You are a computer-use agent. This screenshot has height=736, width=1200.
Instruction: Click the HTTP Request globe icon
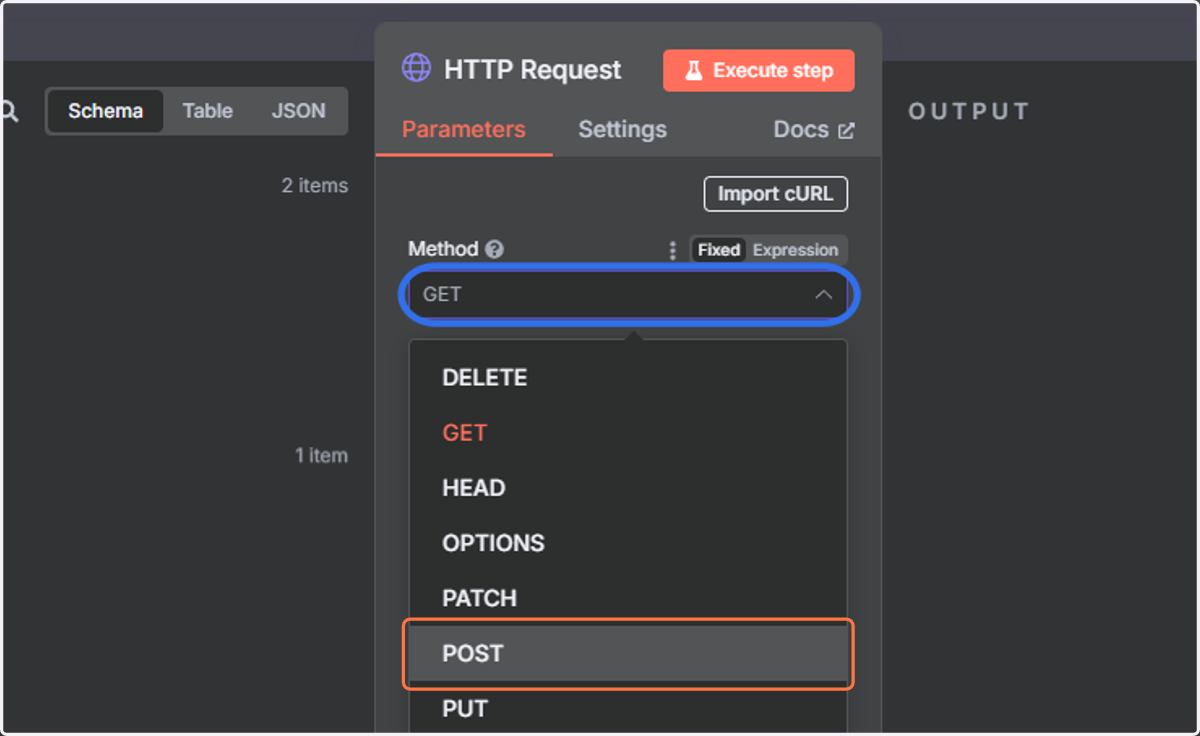point(416,69)
